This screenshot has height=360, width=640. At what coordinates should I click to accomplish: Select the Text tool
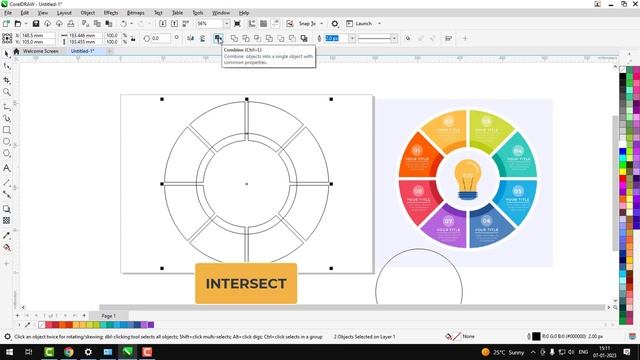click(7, 168)
